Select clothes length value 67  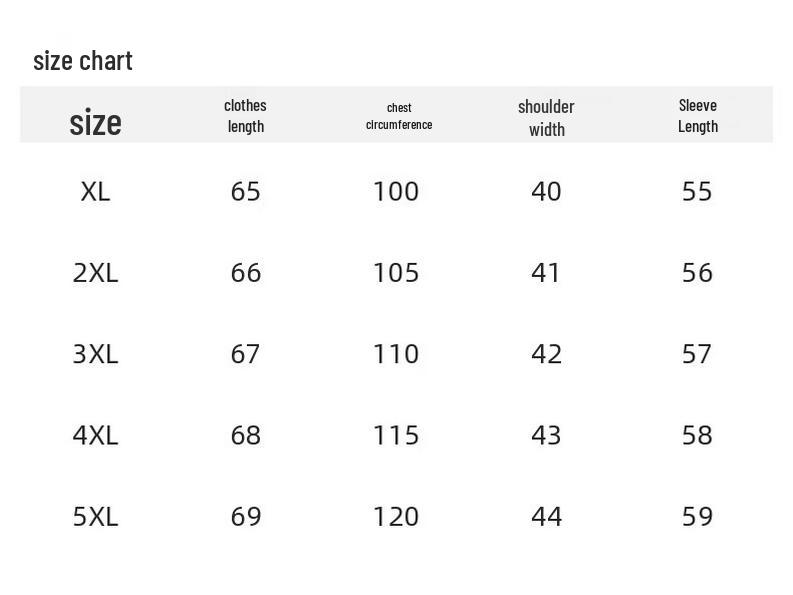(245, 354)
